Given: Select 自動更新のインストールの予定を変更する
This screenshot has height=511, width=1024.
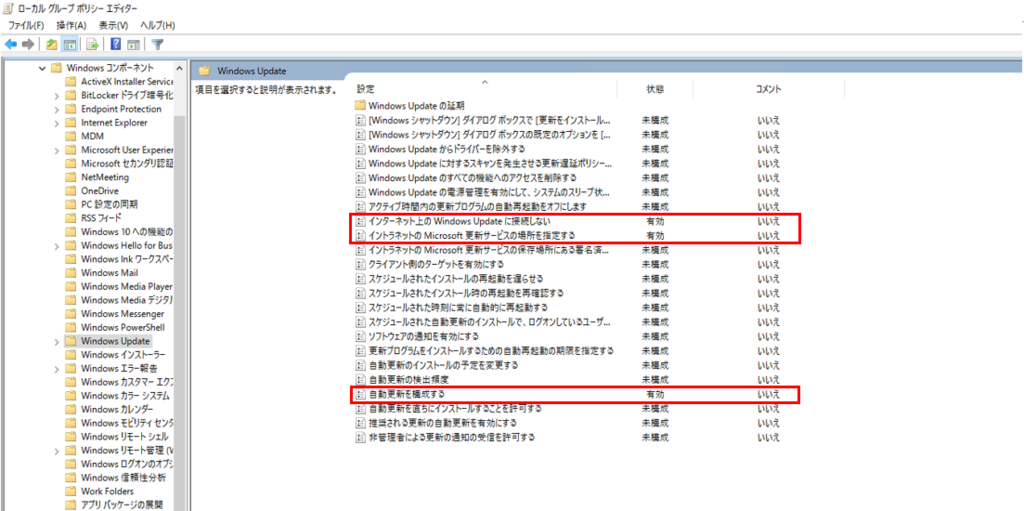Looking at the screenshot, I should click(443, 365).
